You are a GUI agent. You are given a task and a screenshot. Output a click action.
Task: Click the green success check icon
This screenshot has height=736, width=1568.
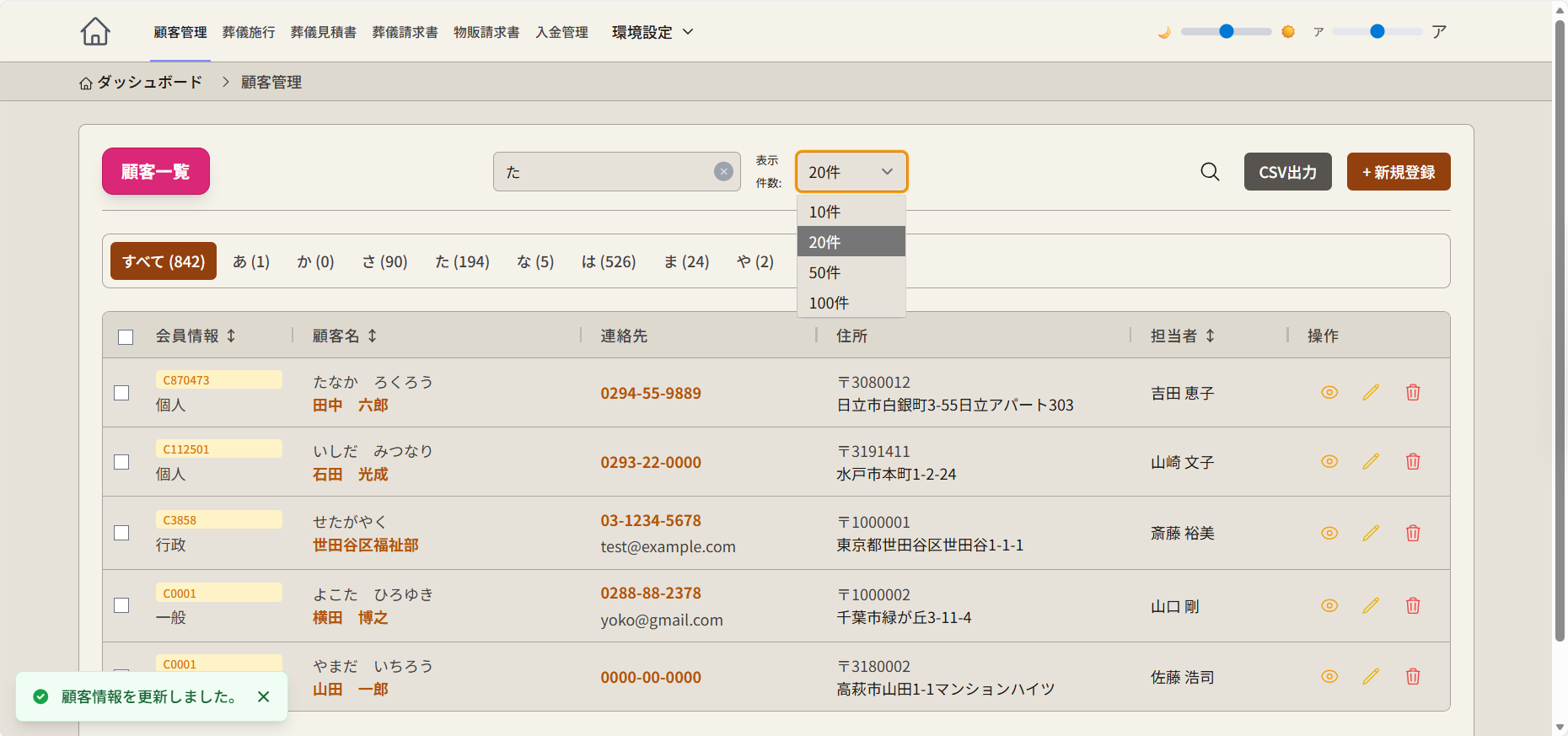point(40,696)
